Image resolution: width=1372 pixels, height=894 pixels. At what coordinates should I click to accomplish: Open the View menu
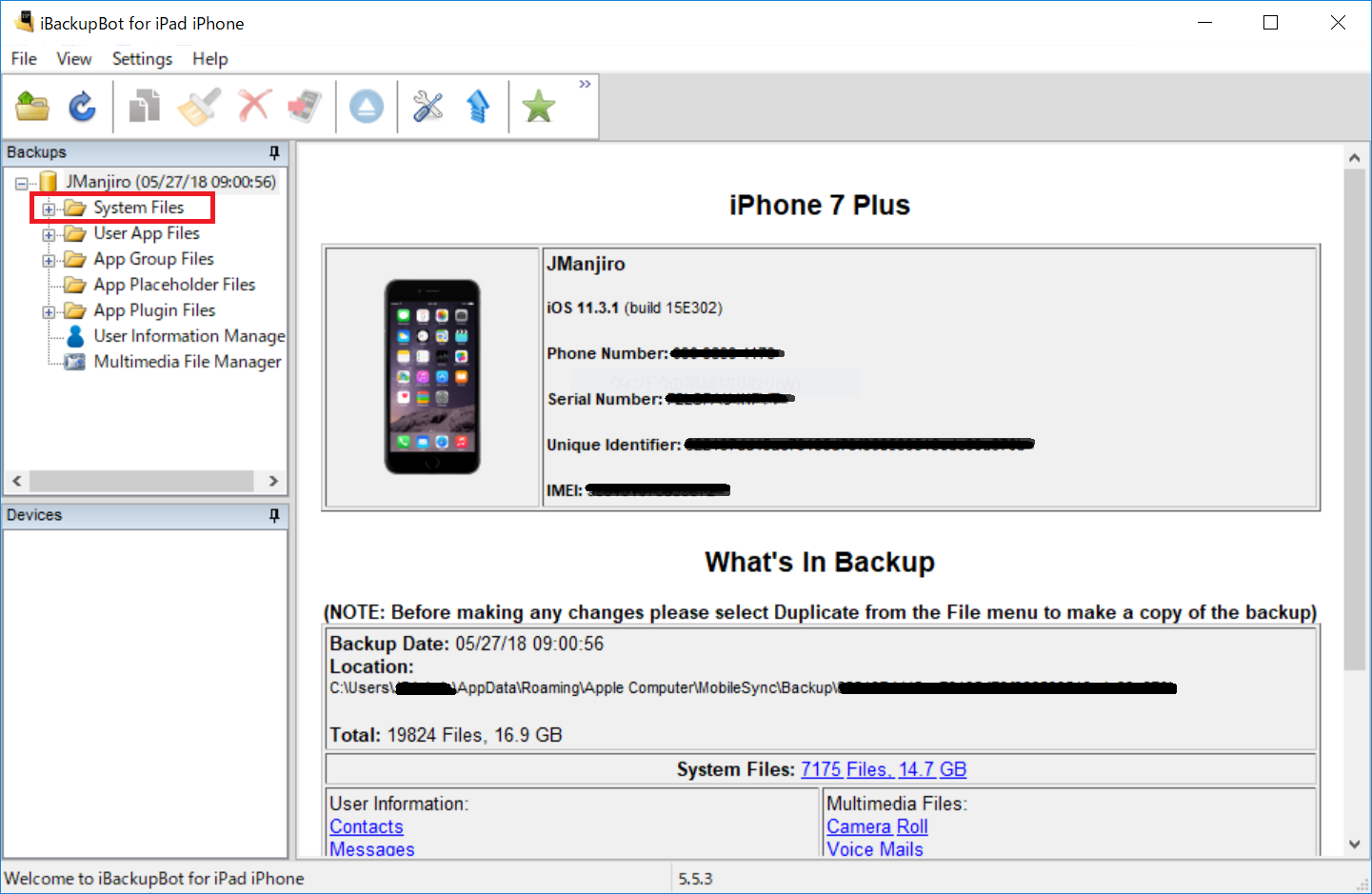[74, 59]
